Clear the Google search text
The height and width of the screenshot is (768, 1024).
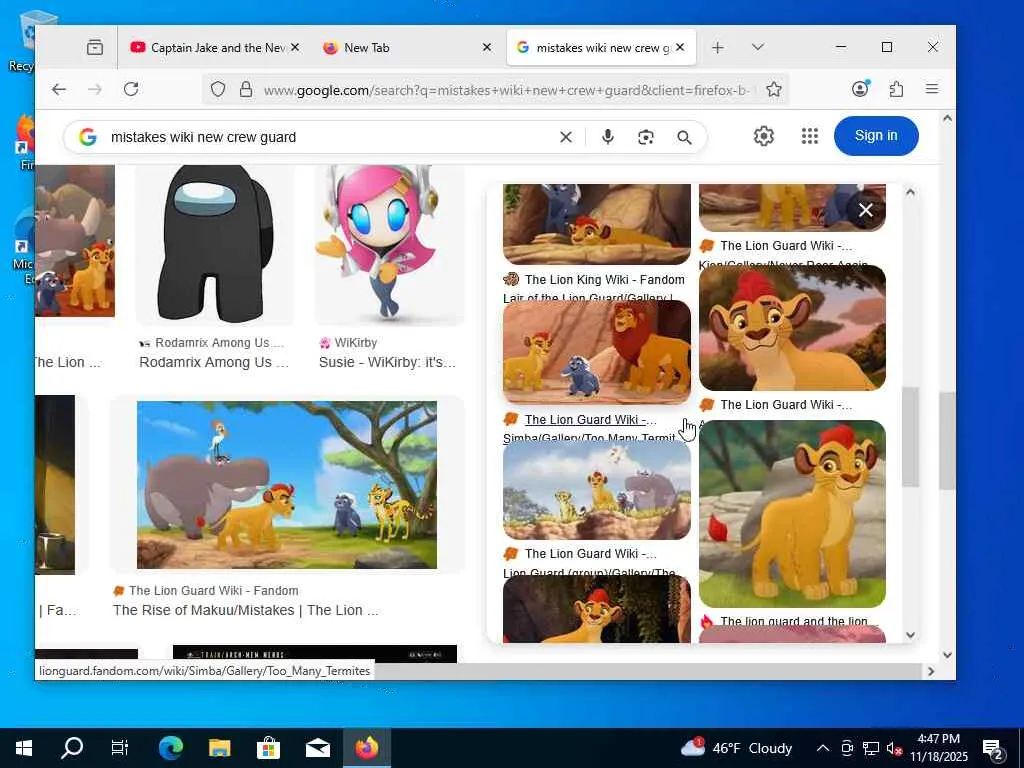[566, 137]
